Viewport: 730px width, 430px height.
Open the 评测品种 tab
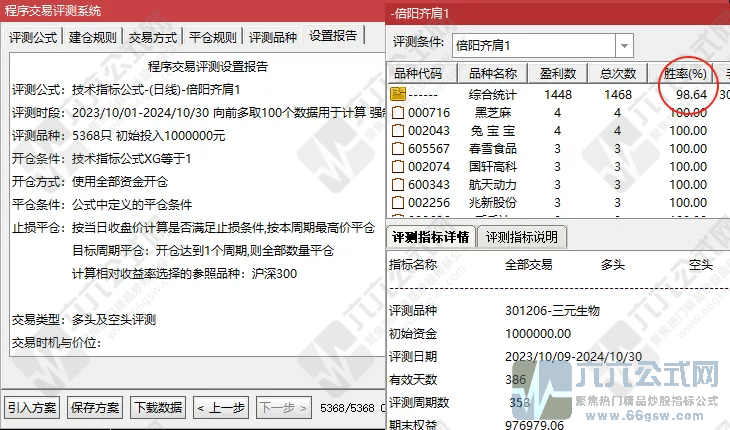coord(273,38)
